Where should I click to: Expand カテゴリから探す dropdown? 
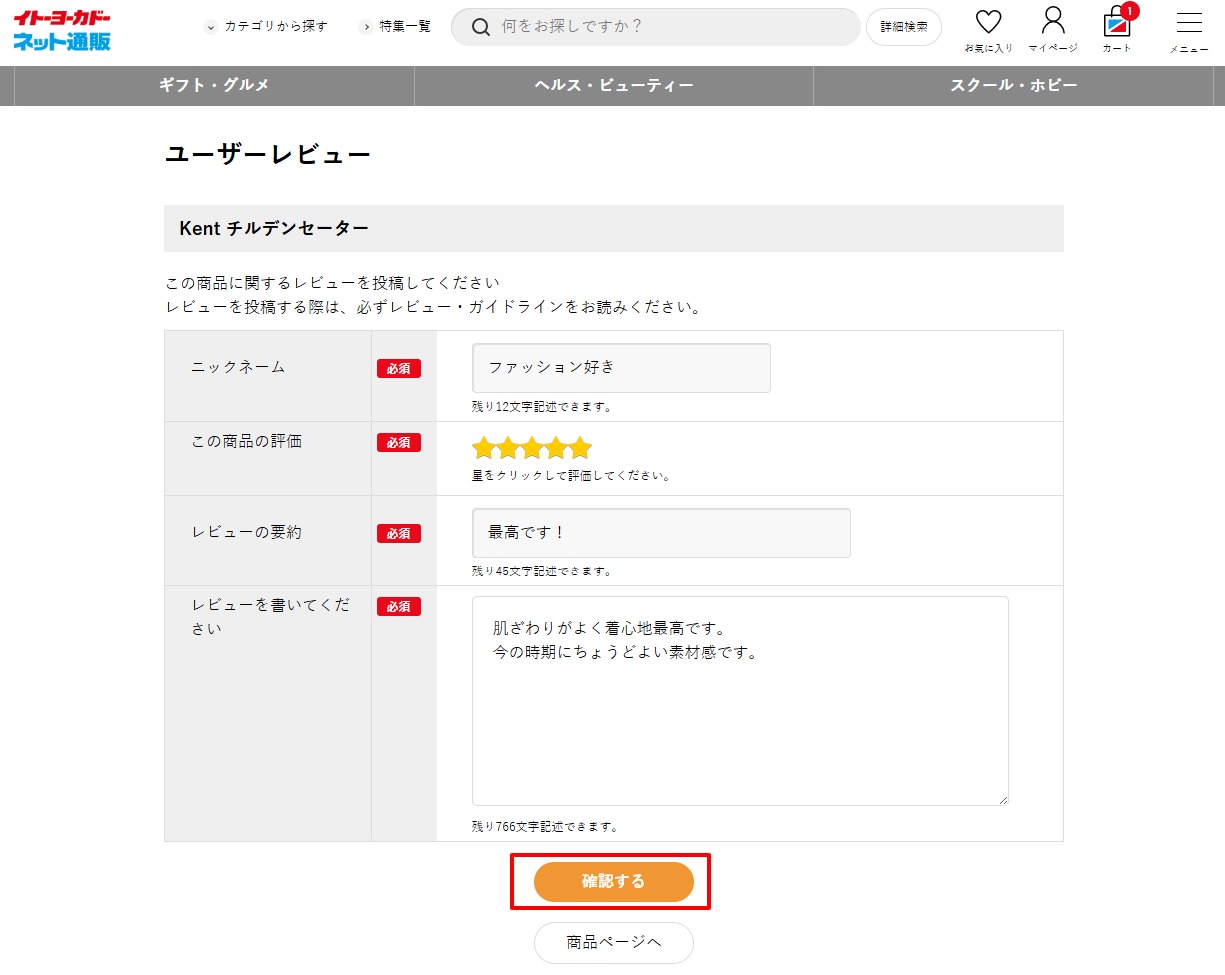(x=266, y=27)
